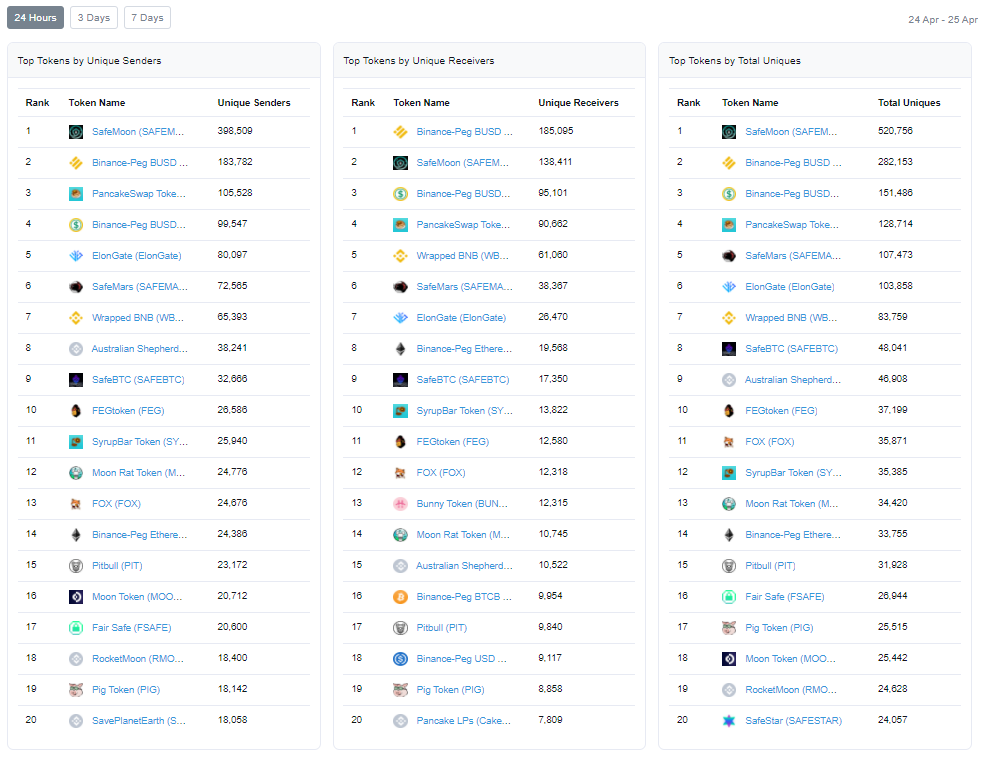The image size is (984, 760).
Task: Click the Total Uniques column header
Action: pyautogui.click(x=909, y=103)
